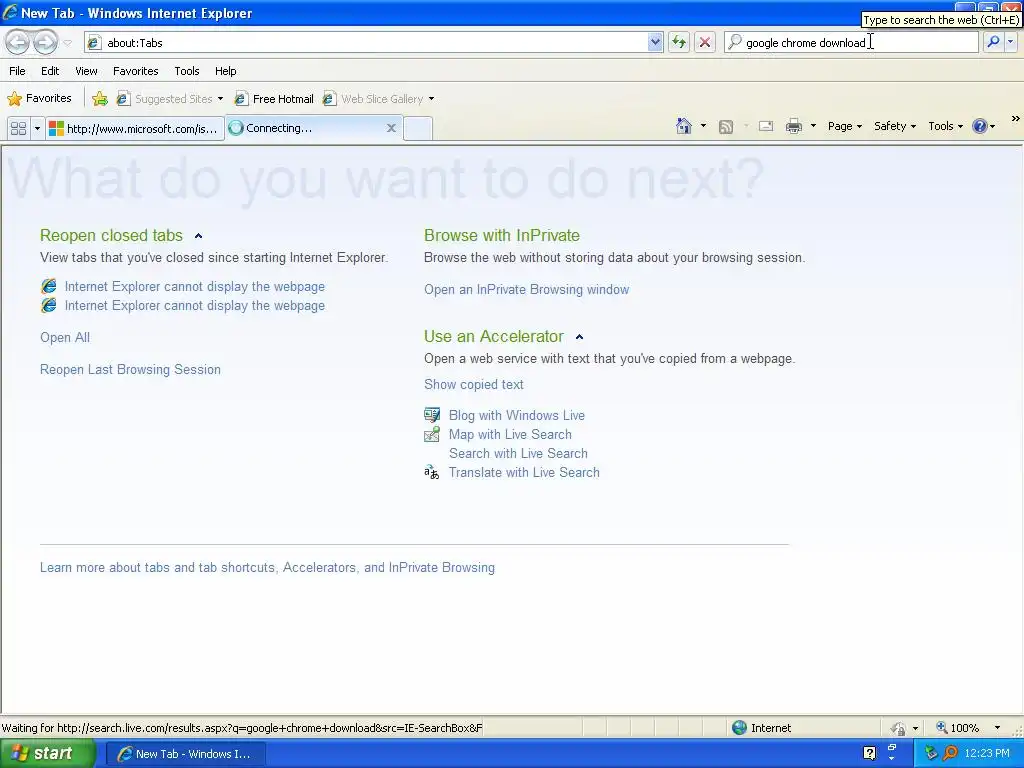This screenshot has height=768, width=1024.
Task: Collapse the Reopen closed tabs section
Action: click(199, 236)
